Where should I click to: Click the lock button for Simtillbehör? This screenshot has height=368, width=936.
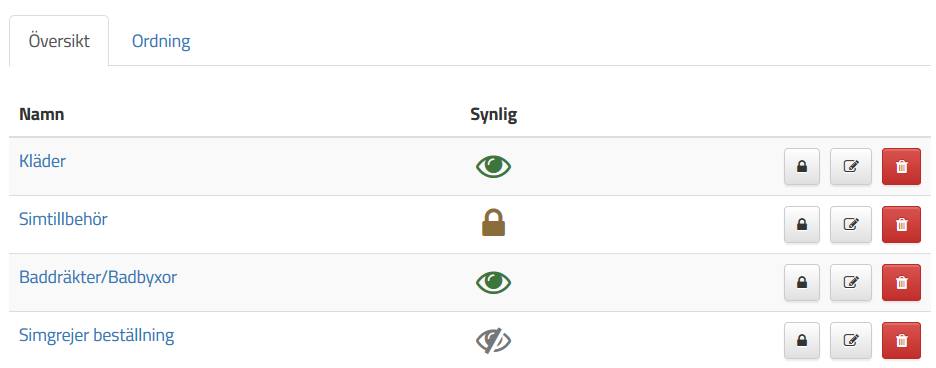click(x=802, y=225)
